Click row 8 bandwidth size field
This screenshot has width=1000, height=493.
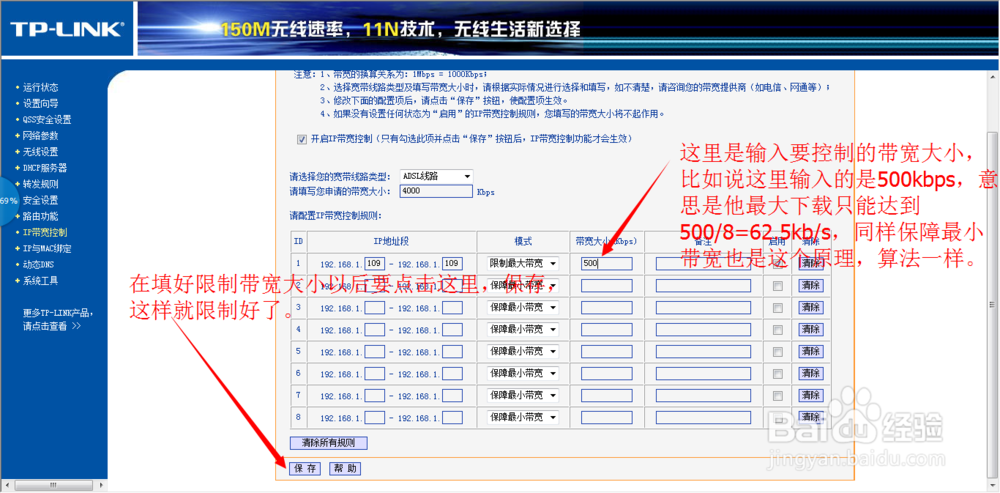pos(607,417)
